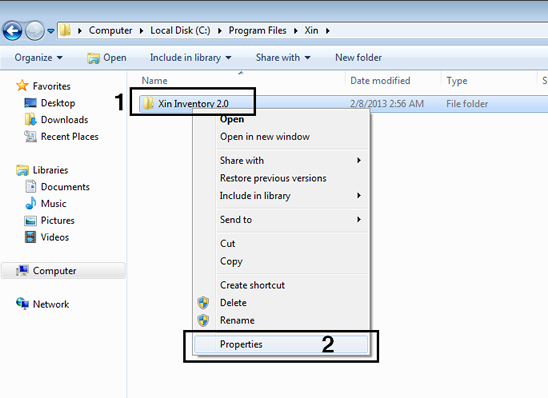
Task: Expand the arrow after Computer in path
Action: point(142,31)
